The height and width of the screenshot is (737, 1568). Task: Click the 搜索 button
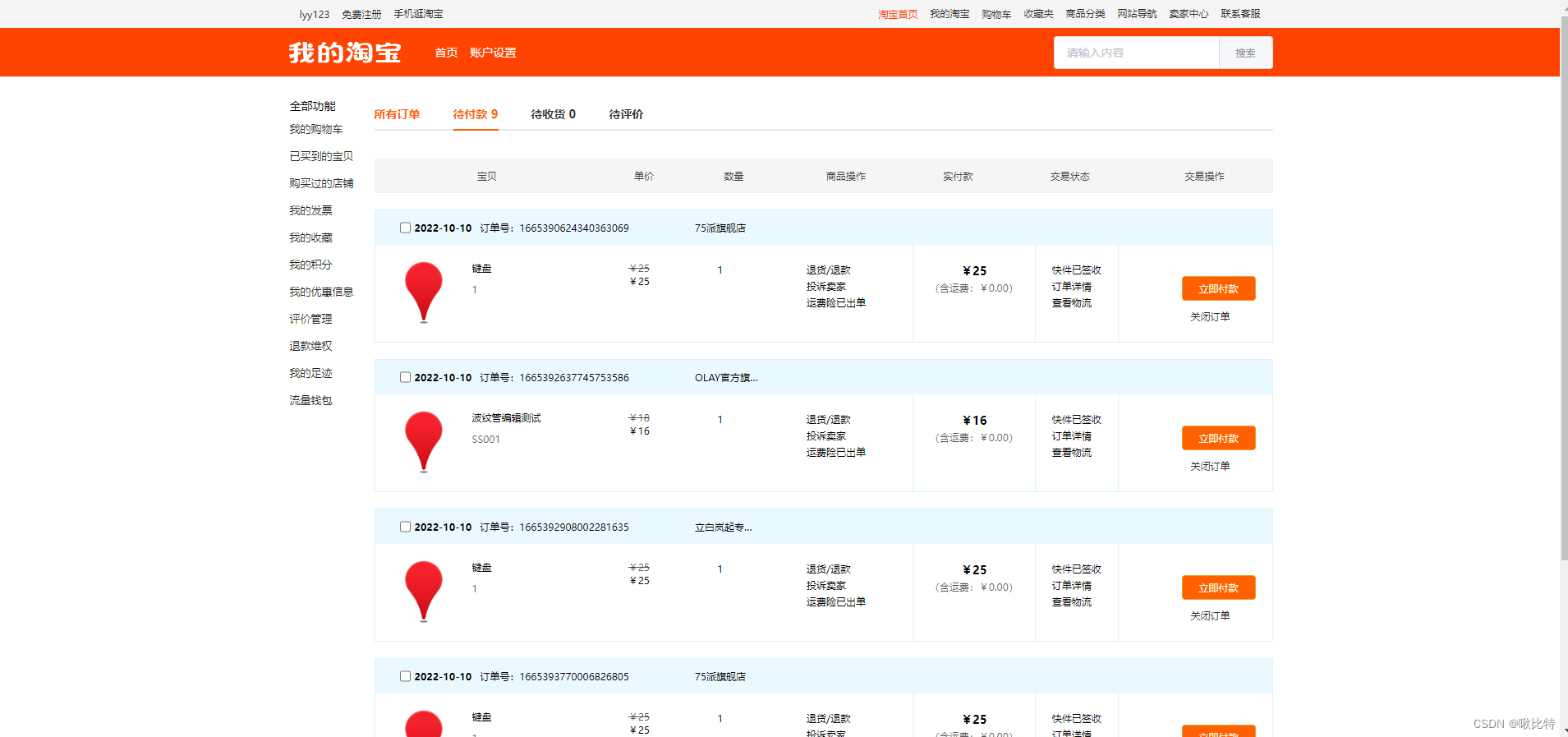pos(1245,53)
